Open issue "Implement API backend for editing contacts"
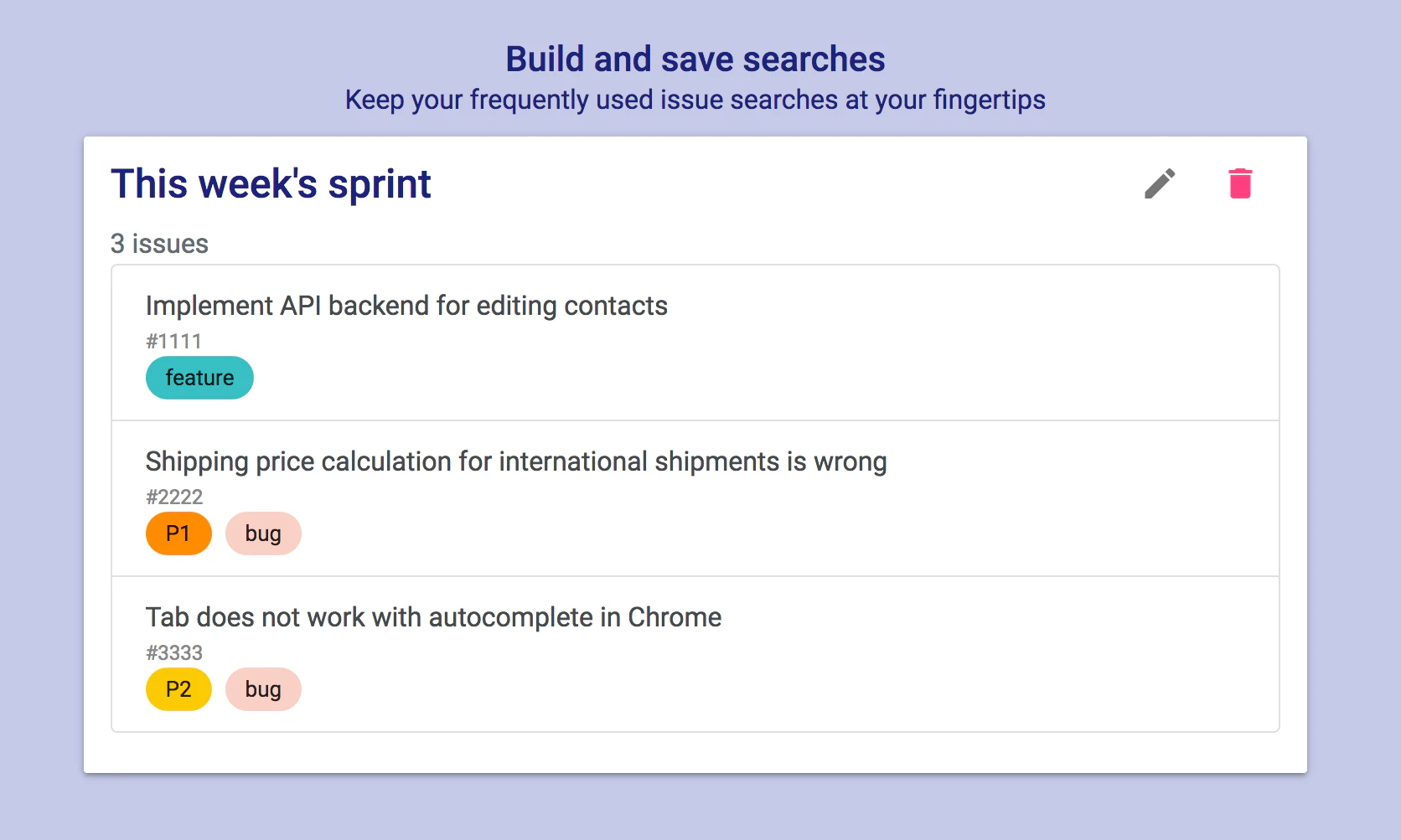This screenshot has height=840, width=1401. pos(406,306)
